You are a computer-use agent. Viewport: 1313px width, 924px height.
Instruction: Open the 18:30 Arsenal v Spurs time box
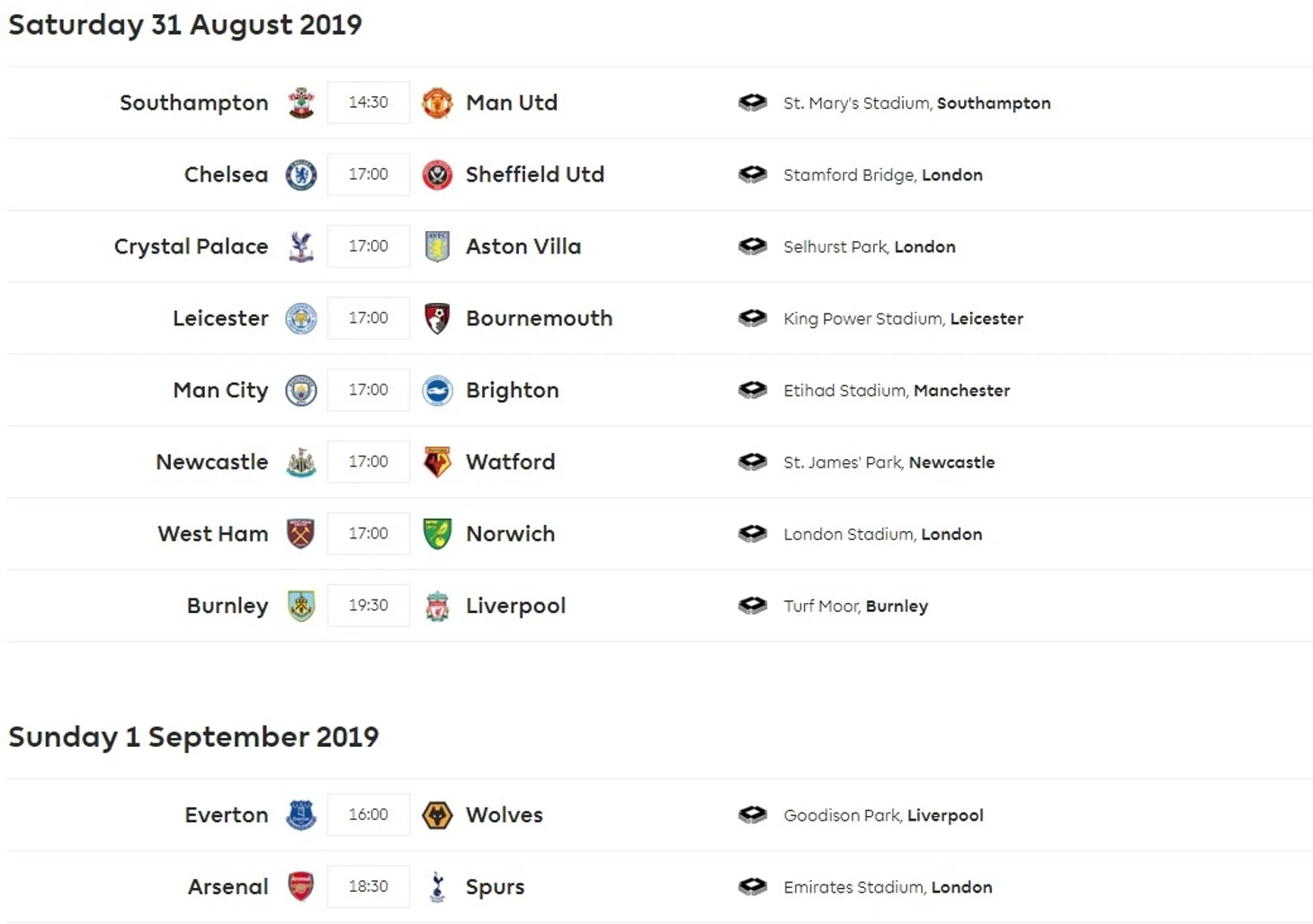click(369, 887)
